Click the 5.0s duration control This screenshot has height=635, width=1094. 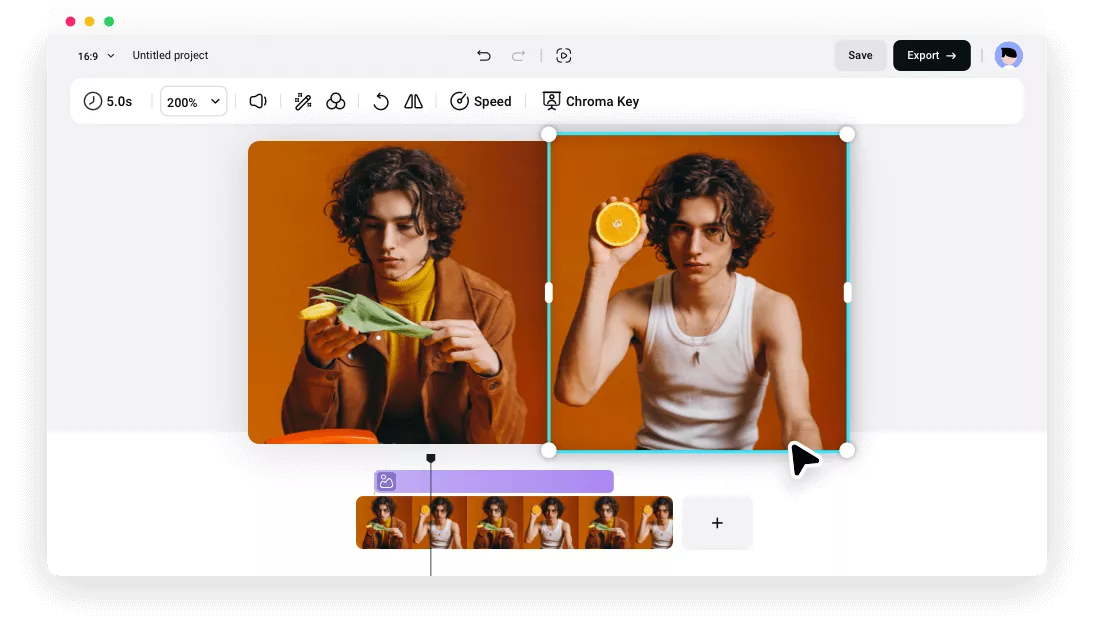point(108,101)
